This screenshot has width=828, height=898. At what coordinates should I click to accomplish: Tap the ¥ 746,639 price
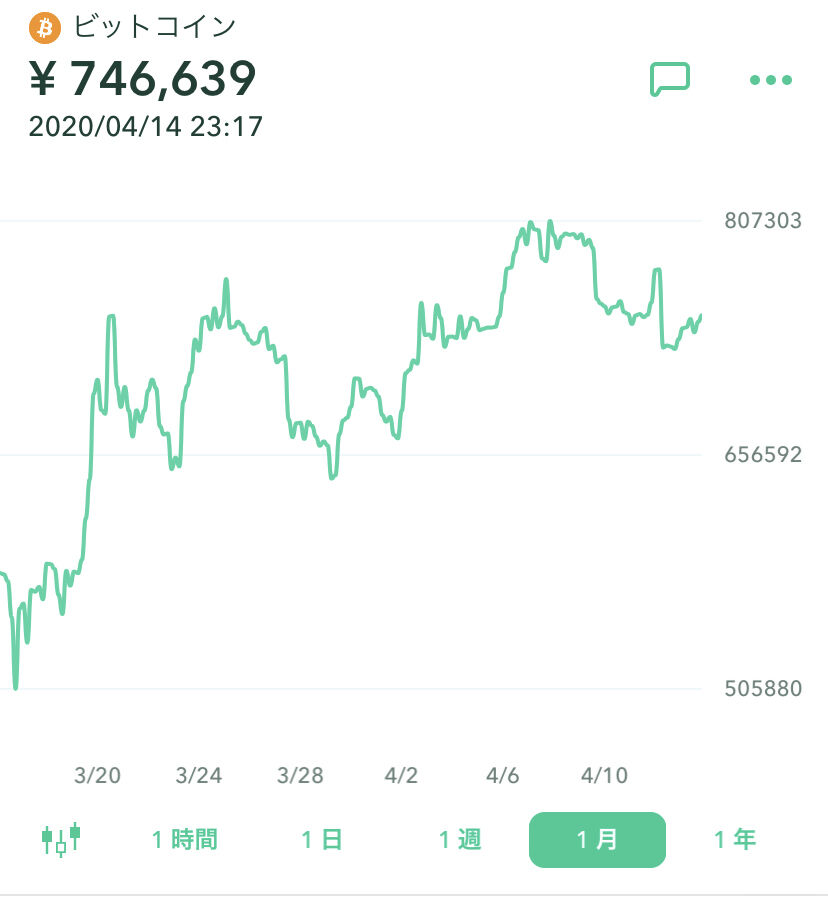click(143, 78)
